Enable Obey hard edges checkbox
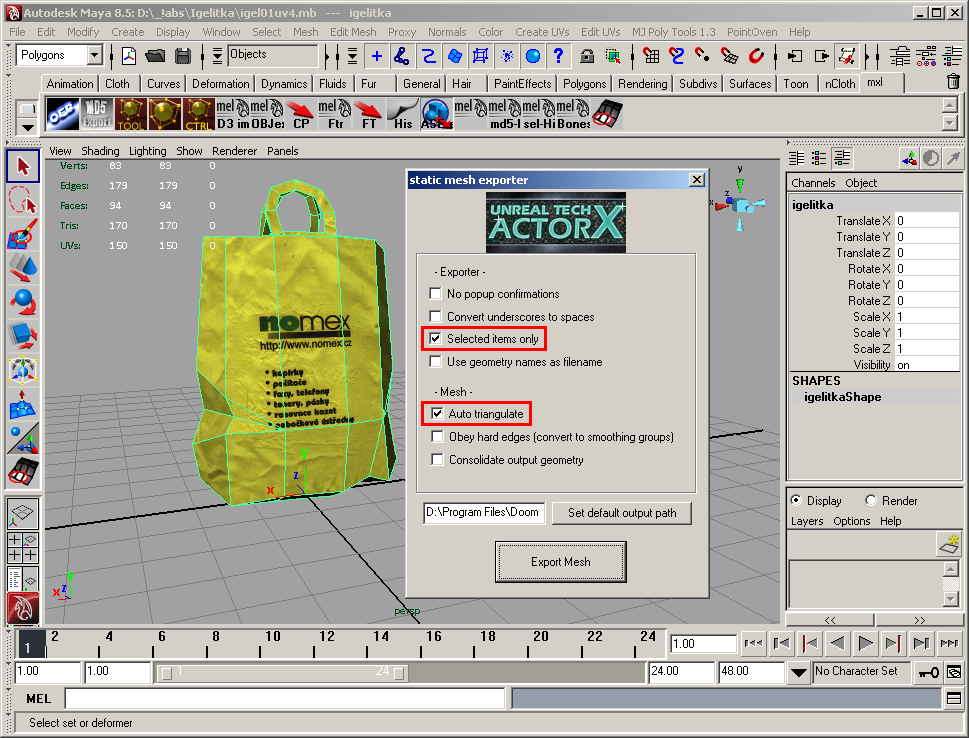 click(438, 436)
